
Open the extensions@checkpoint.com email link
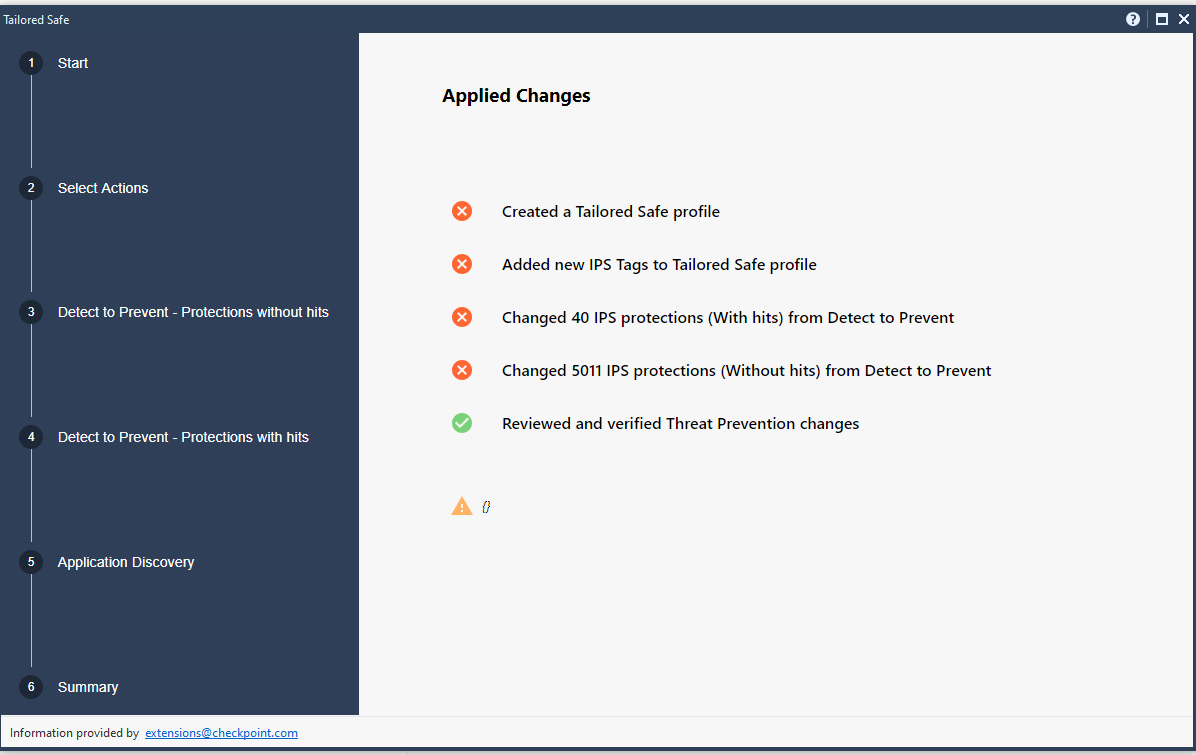221,733
